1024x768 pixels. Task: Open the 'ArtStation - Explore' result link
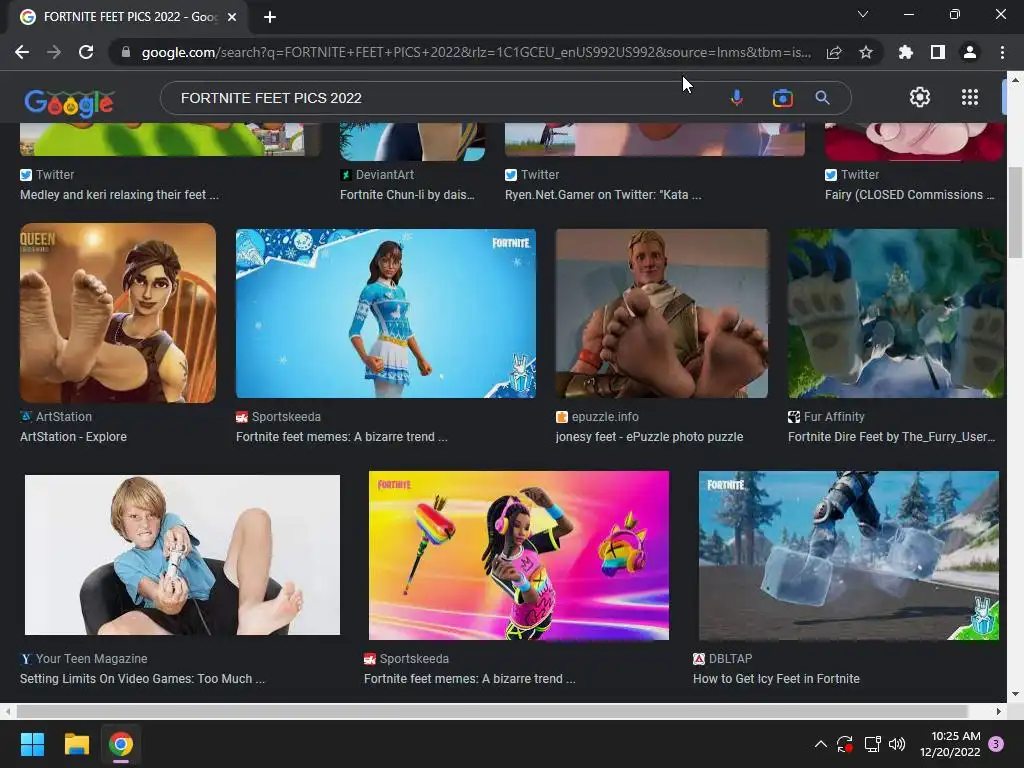(73, 437)
